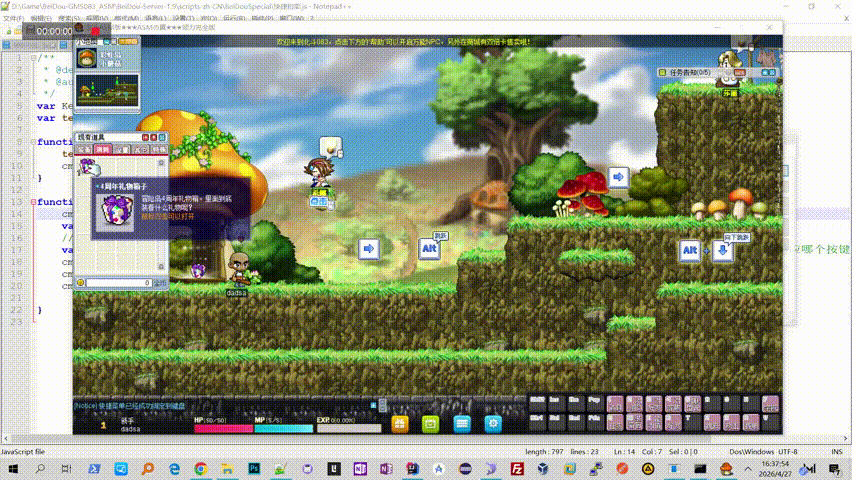Switch to the Setup tab in inventory
Screen dimensions: 852x480
(x=121, y=149)
